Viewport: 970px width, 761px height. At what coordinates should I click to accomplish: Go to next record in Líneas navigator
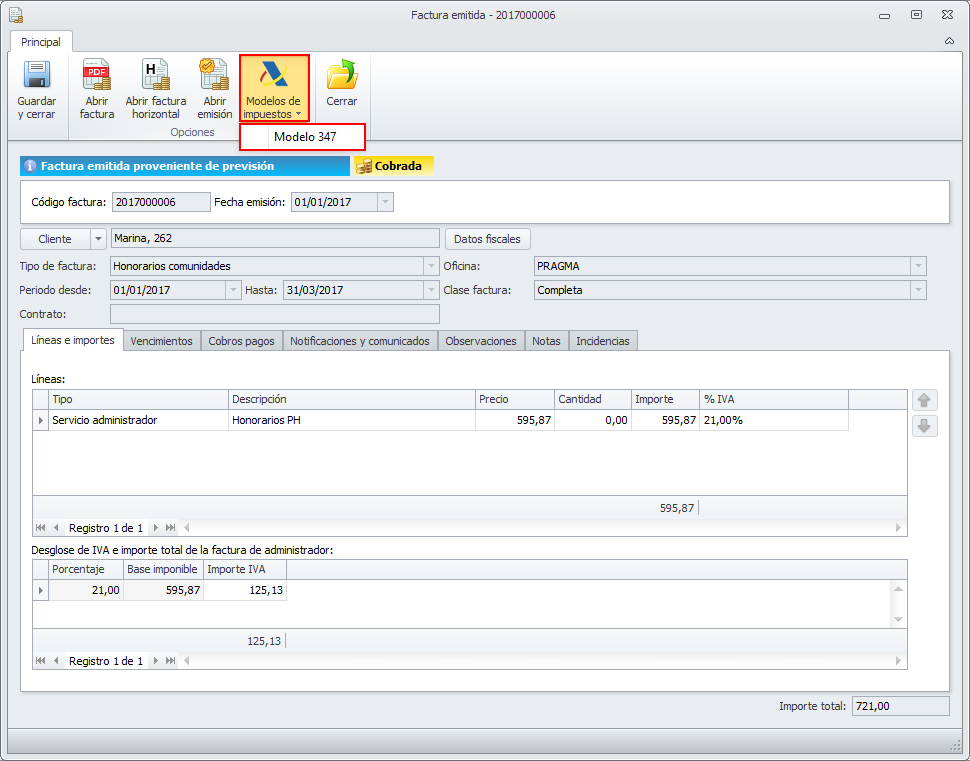[156, 527]
